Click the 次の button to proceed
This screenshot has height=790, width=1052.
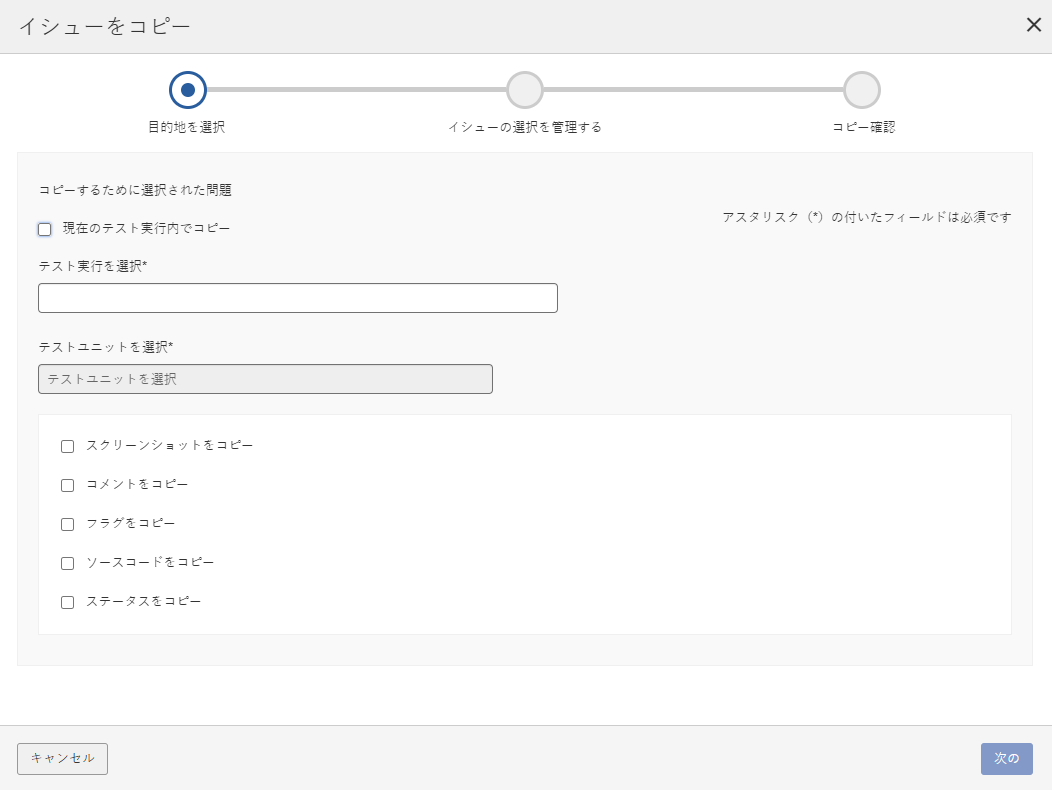[1006, 759]
